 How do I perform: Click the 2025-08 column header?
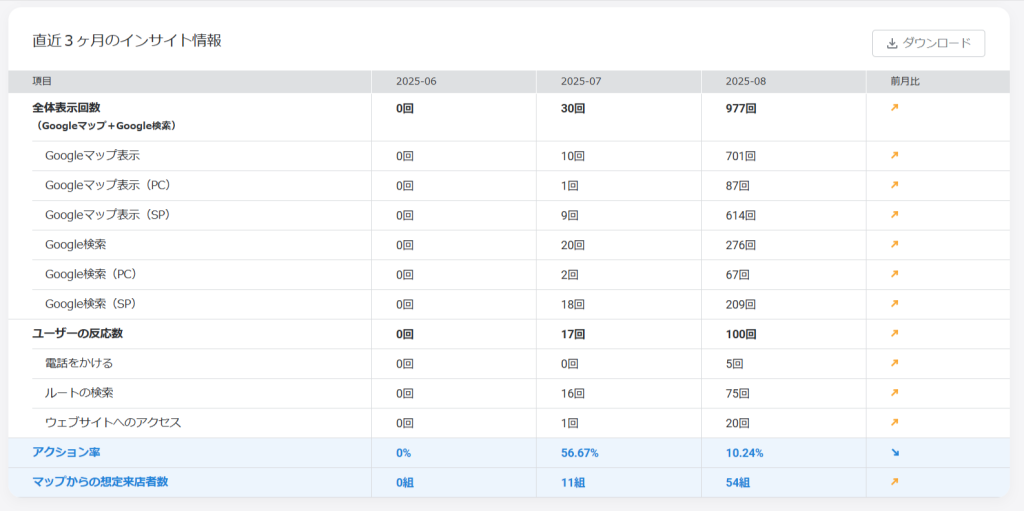pos(747,81)
